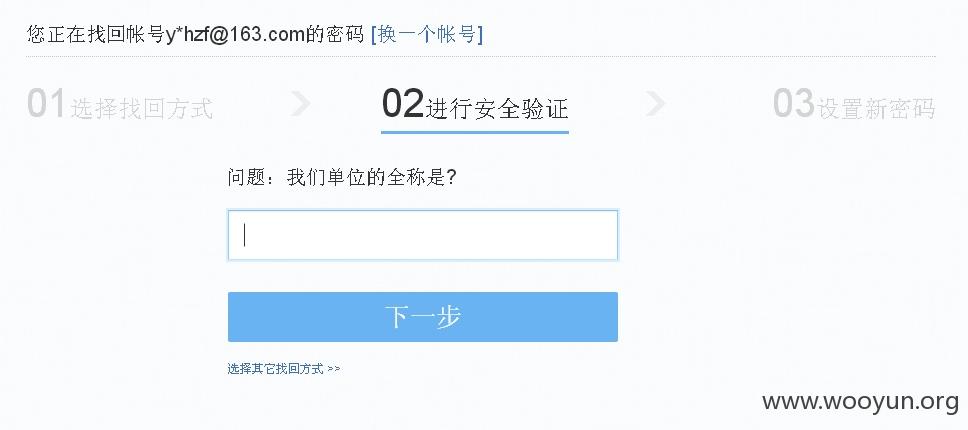Viewport: 968px width, 430px height.
Task: Click the large 01 step number
Action: coord(46,103)
